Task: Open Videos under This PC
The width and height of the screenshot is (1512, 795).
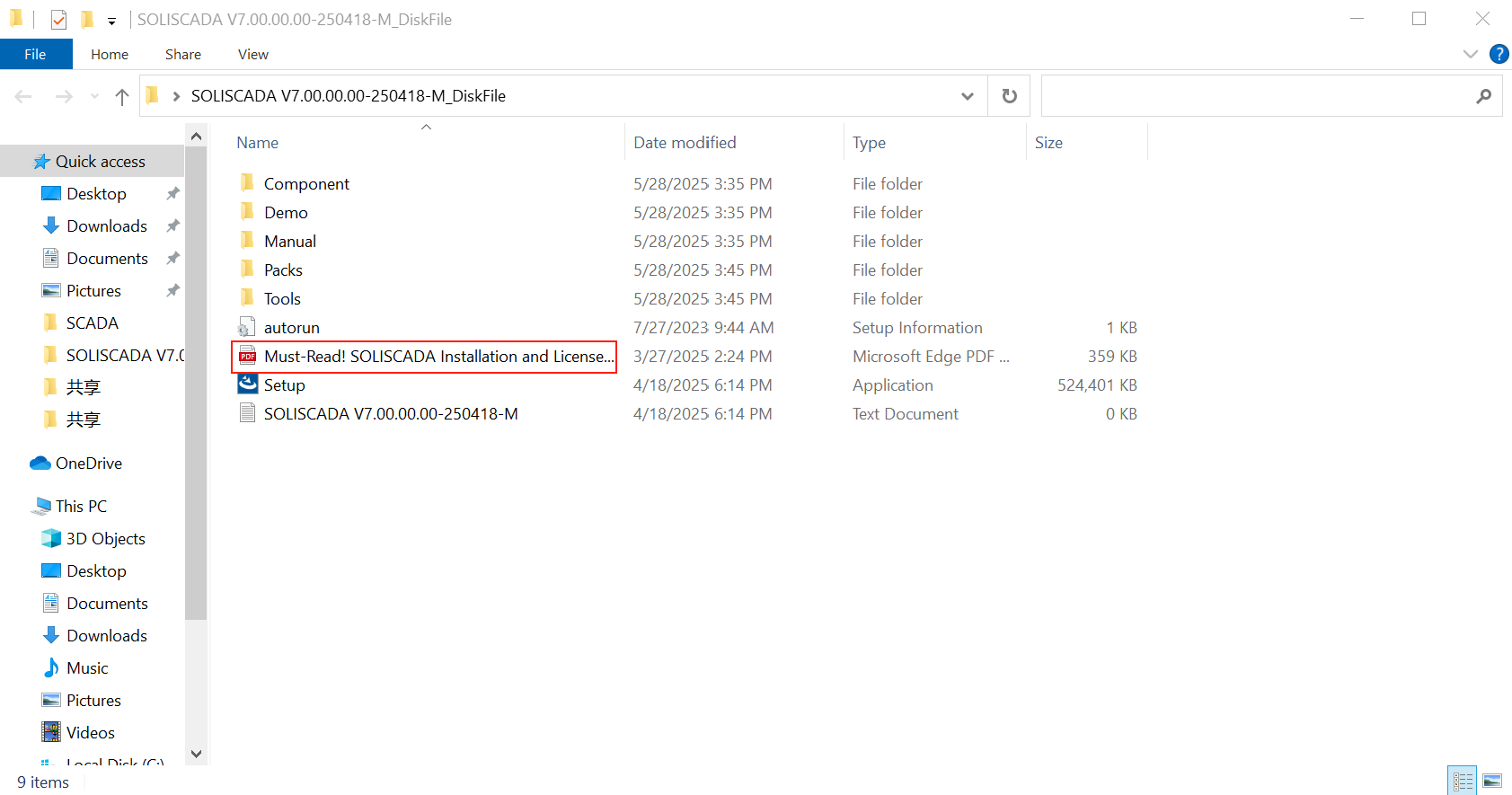Action: pyautogui.click(x=90, y=733)
